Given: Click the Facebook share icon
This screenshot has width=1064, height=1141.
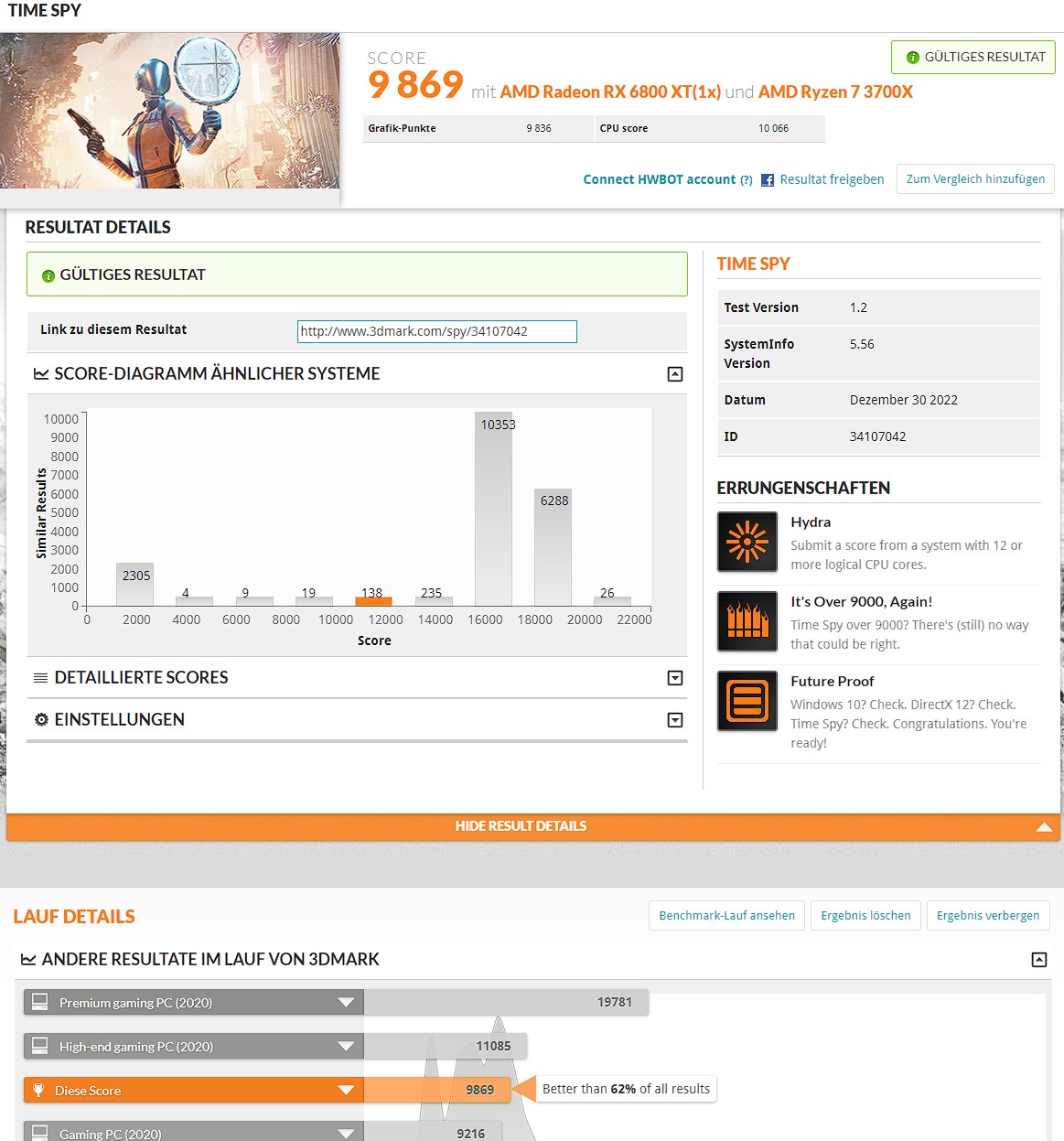Looking at the screenshot, I should point(768,180).
